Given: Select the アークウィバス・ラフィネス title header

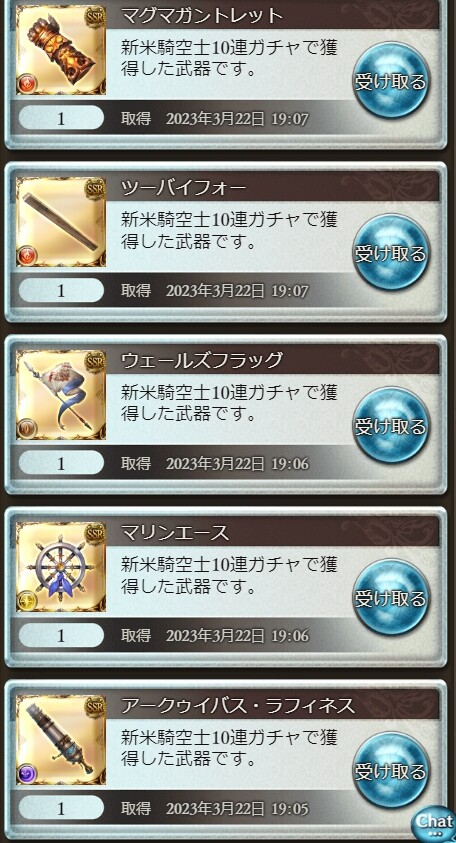Looking at the screenshot, I should pyautogui.click(x=273, y=705).
